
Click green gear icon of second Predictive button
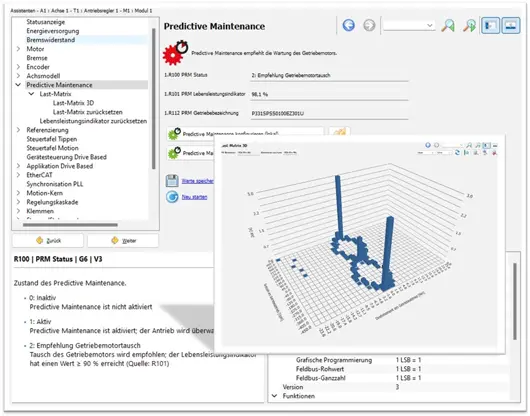pos(174,152)
